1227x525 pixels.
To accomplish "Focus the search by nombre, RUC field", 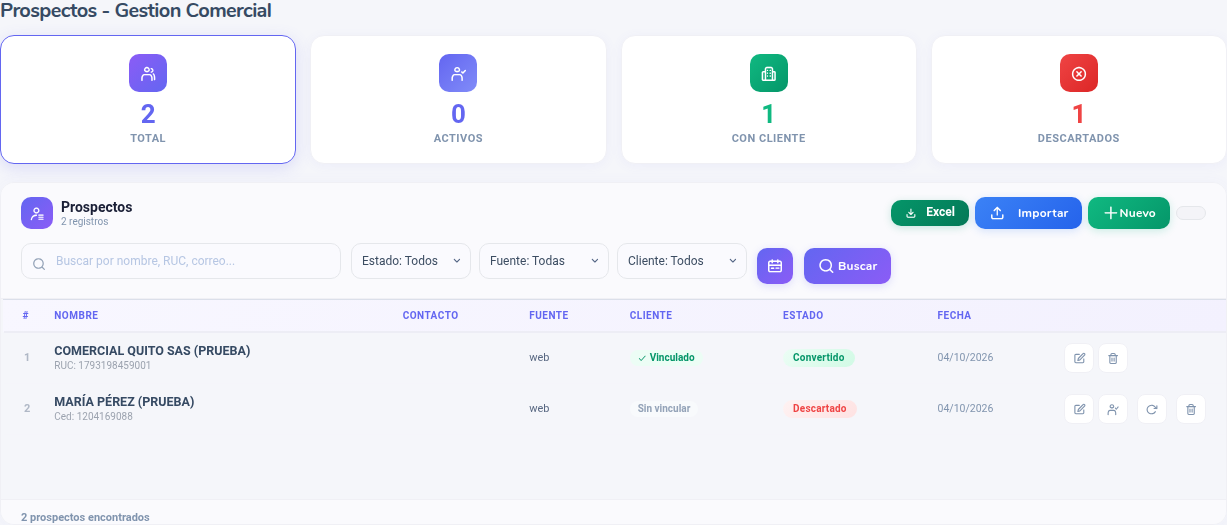I will 181,261.
